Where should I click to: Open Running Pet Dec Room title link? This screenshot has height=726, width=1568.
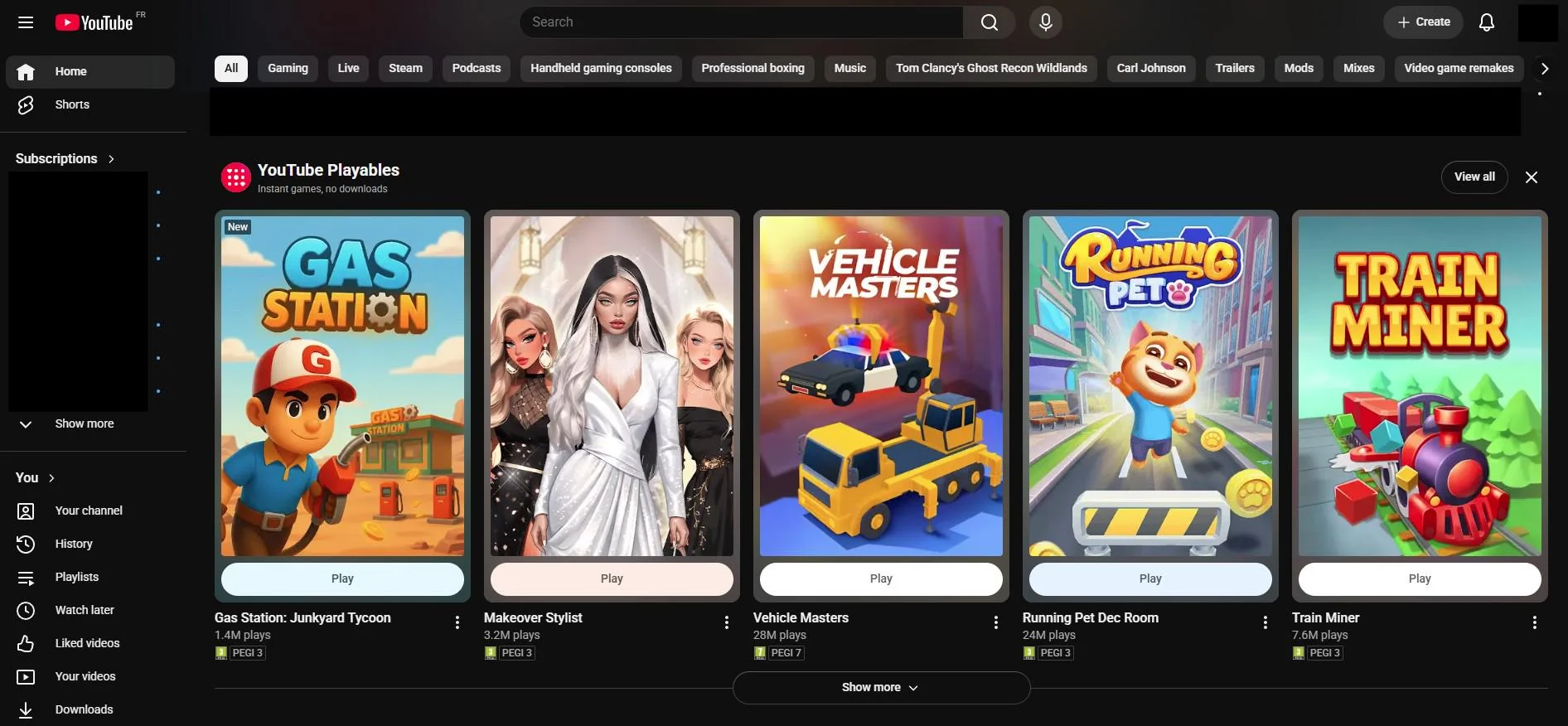1091,618
